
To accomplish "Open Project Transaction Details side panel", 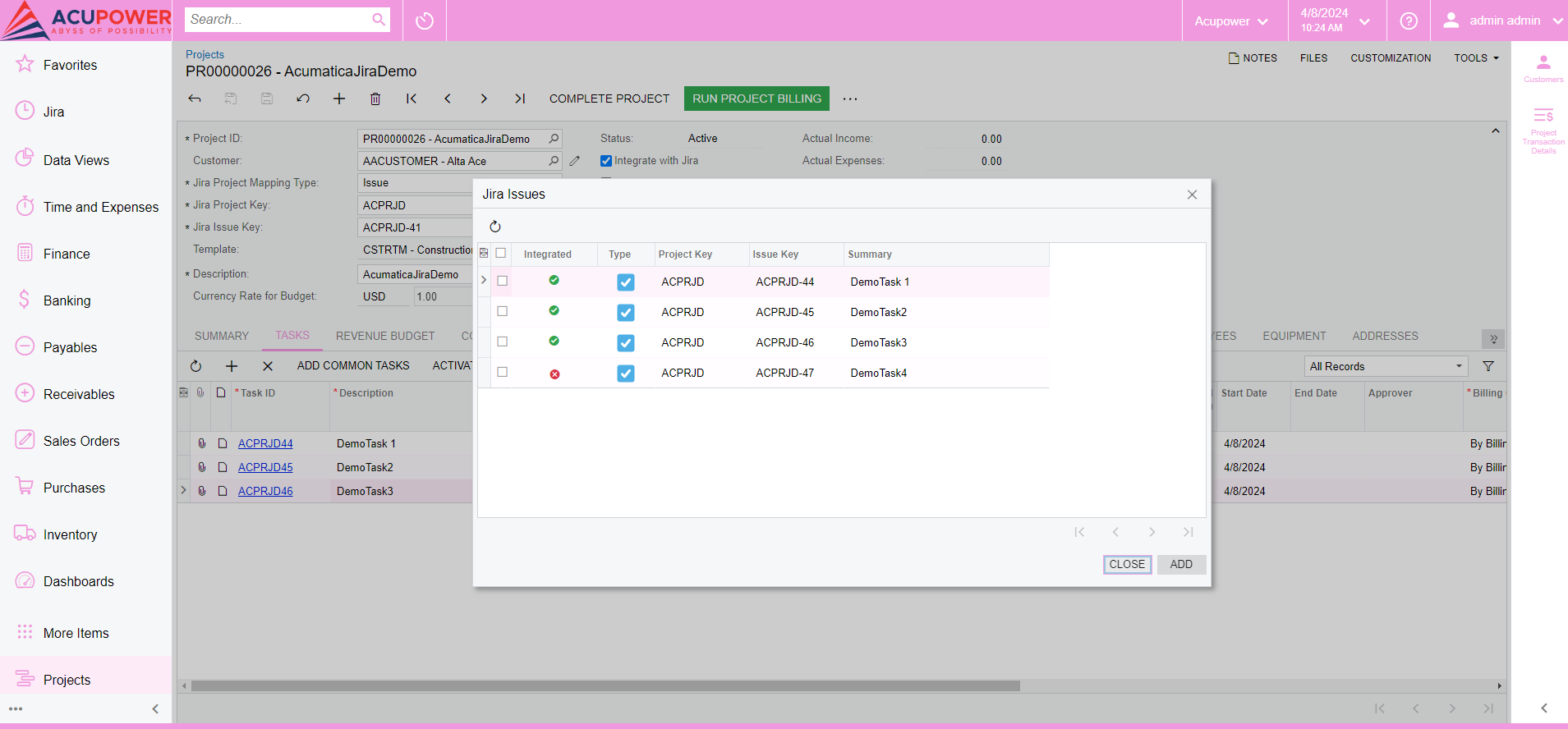I will point(1543,130).
